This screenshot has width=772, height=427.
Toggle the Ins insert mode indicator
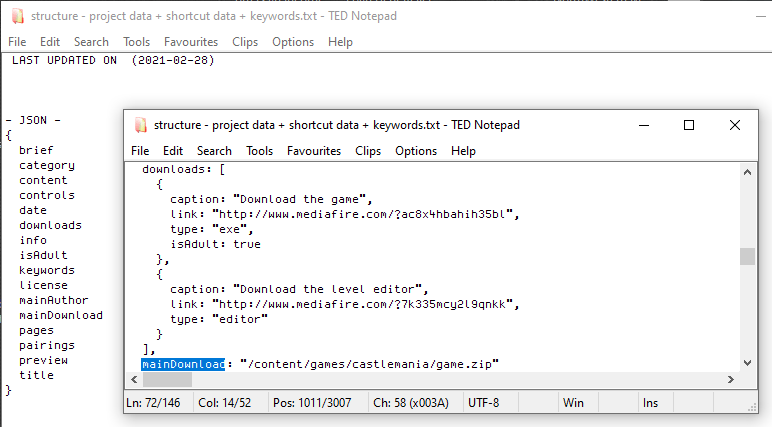coord(650,402)
